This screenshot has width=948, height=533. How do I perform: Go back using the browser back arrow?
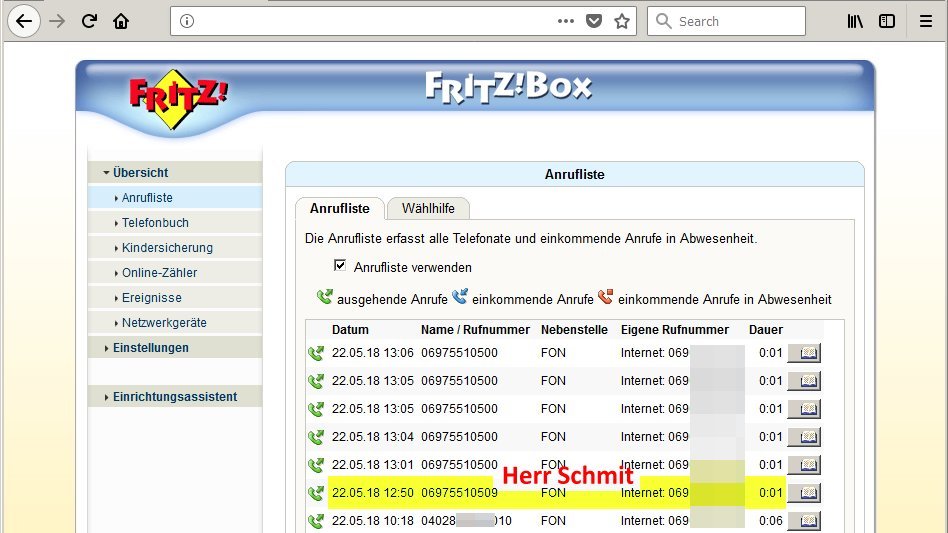click(24, 21)
